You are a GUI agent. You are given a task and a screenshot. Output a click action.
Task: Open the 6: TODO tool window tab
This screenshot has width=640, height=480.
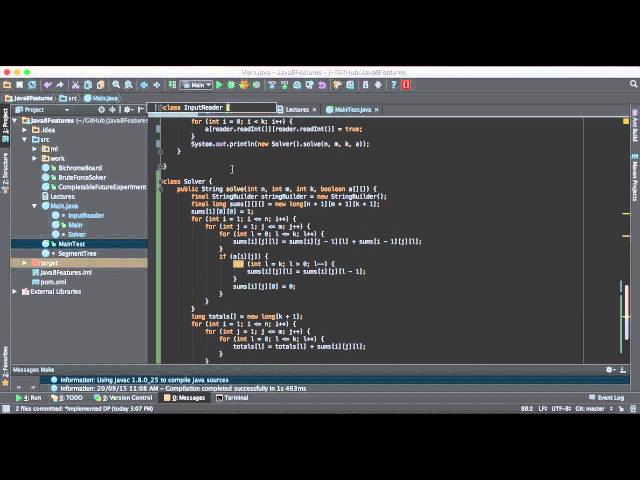point(67,398)
